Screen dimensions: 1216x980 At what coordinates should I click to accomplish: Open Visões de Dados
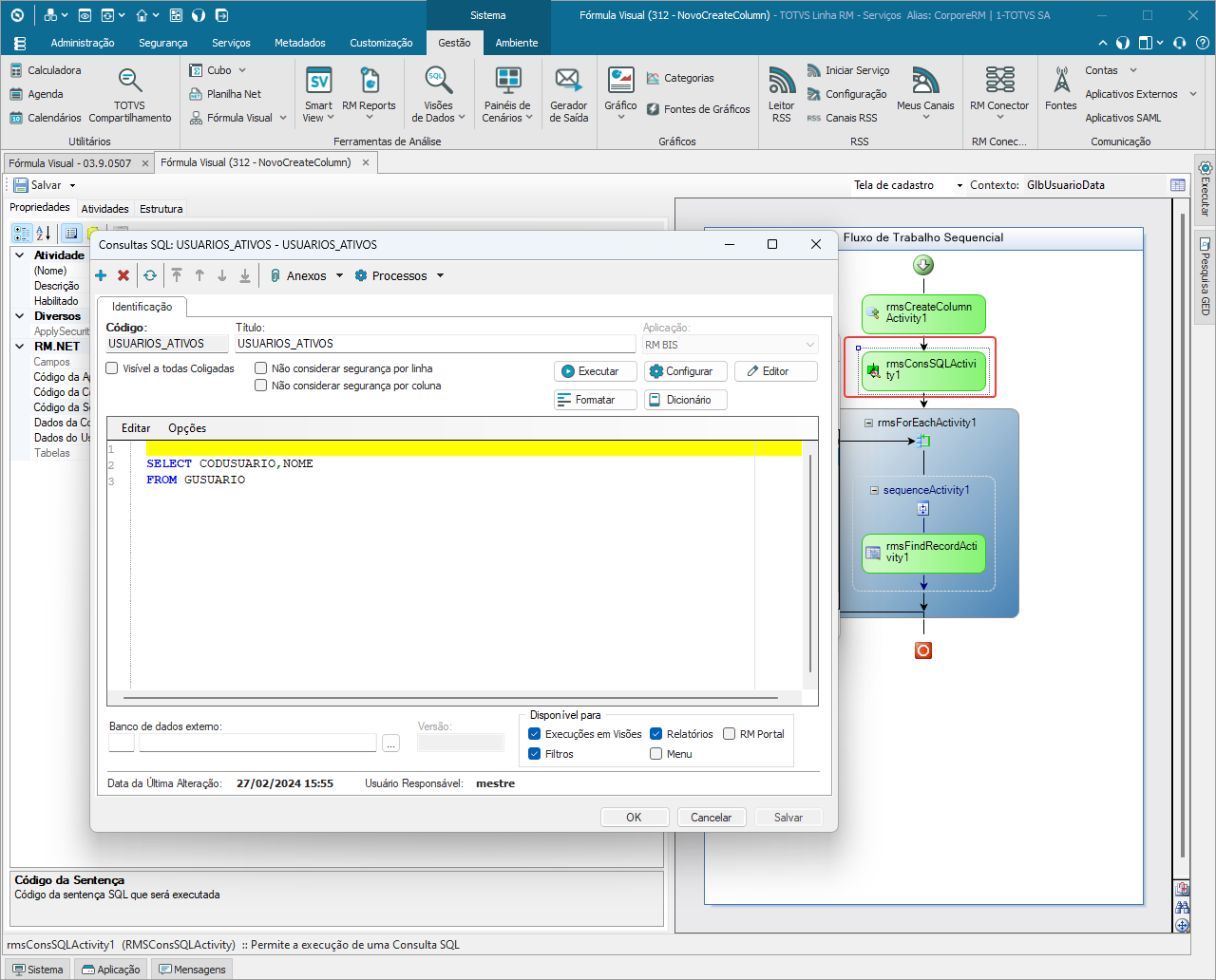pos(438,96)
